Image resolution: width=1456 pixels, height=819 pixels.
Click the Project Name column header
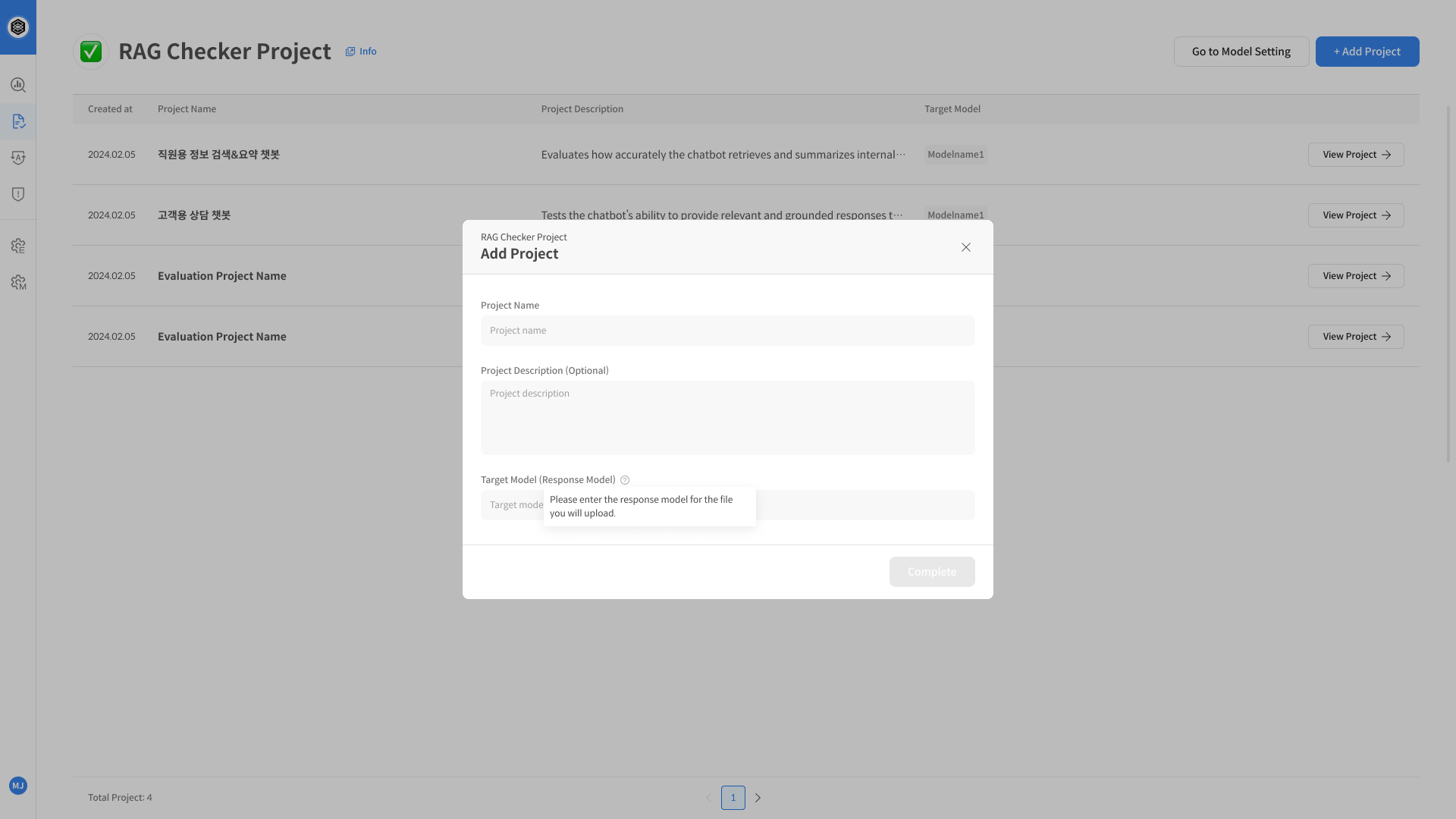point(187,109)
